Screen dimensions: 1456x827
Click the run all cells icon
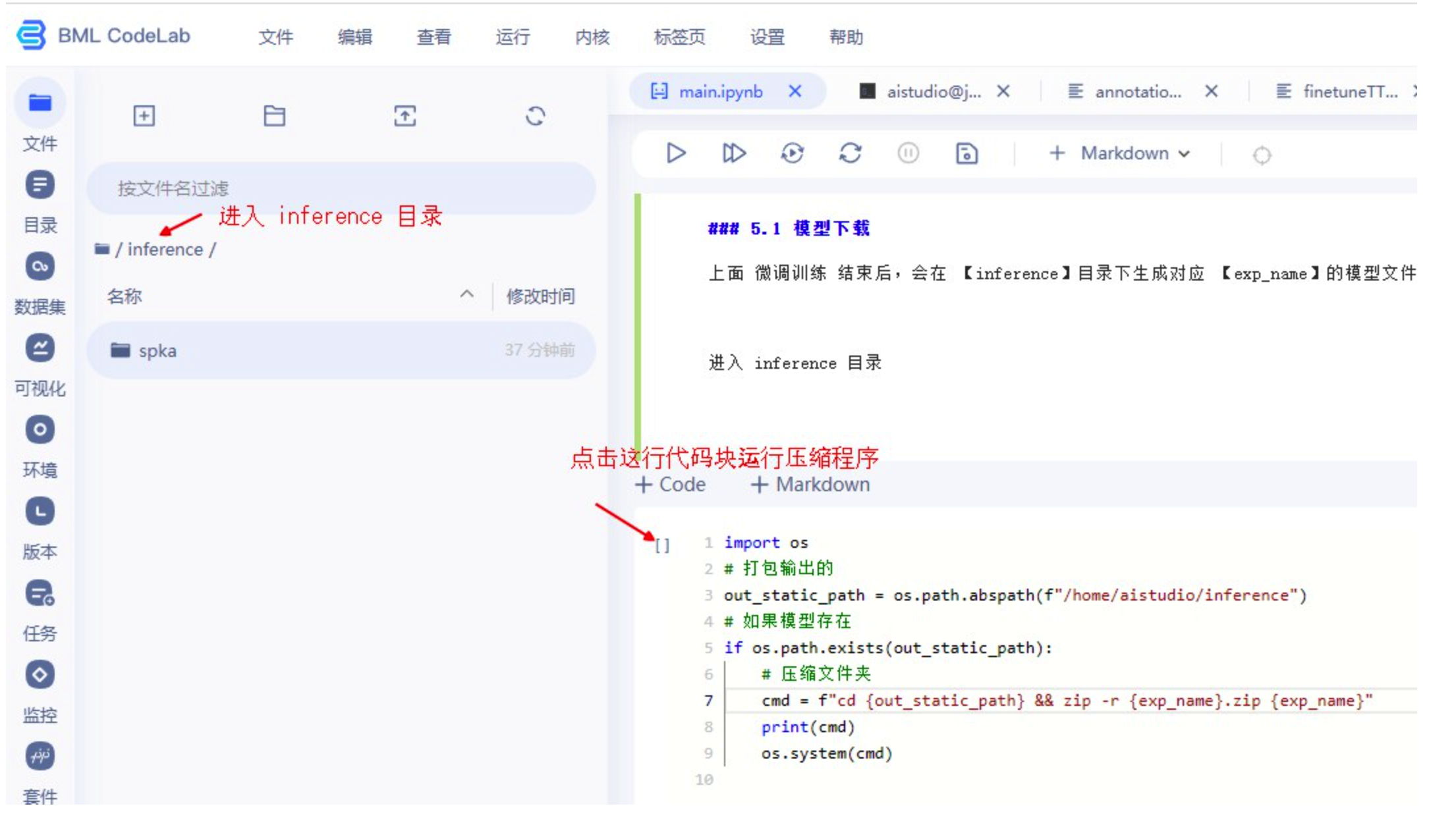[733, 153]
